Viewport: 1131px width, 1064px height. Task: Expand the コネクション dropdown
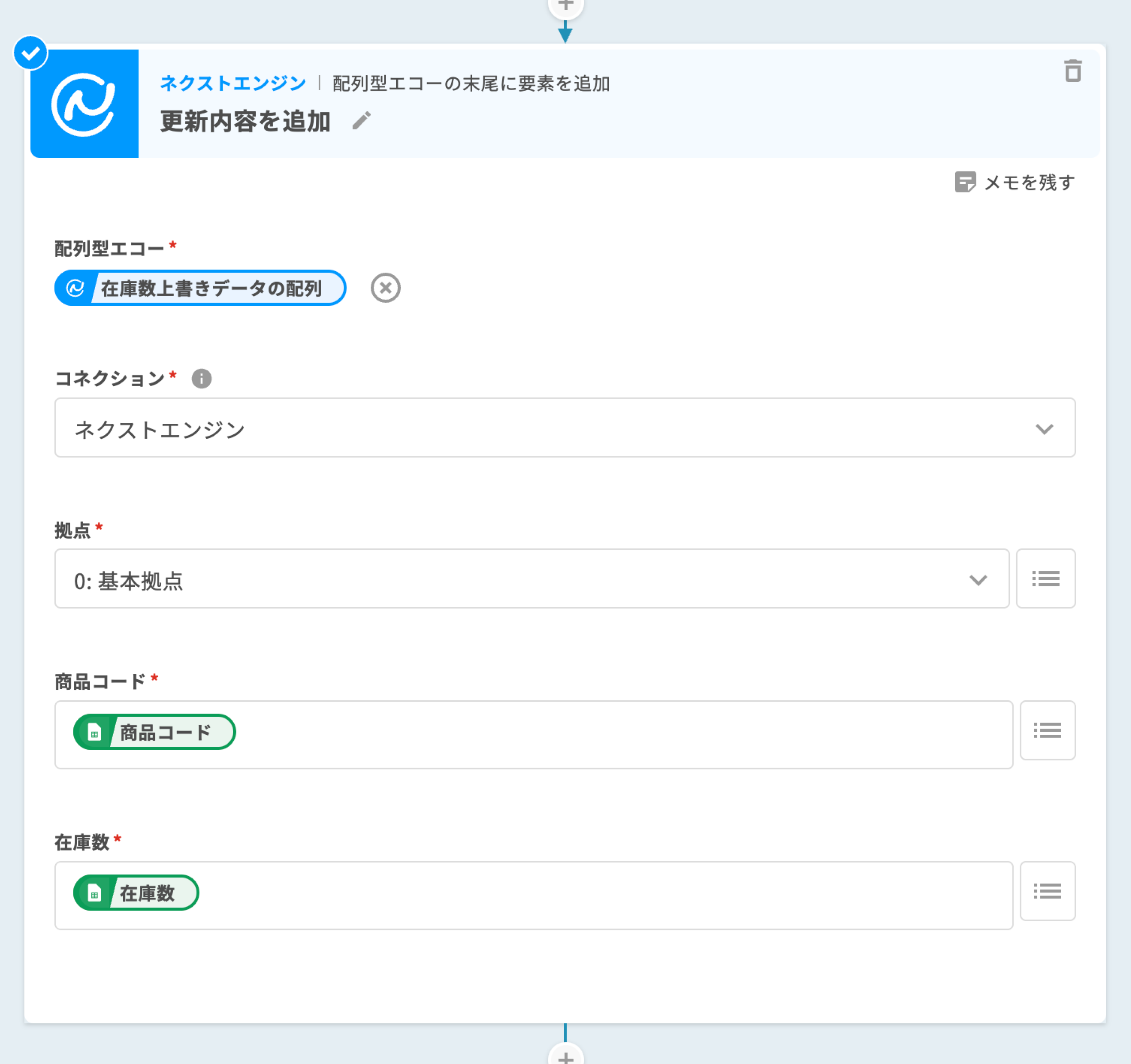pos(1044,429)
